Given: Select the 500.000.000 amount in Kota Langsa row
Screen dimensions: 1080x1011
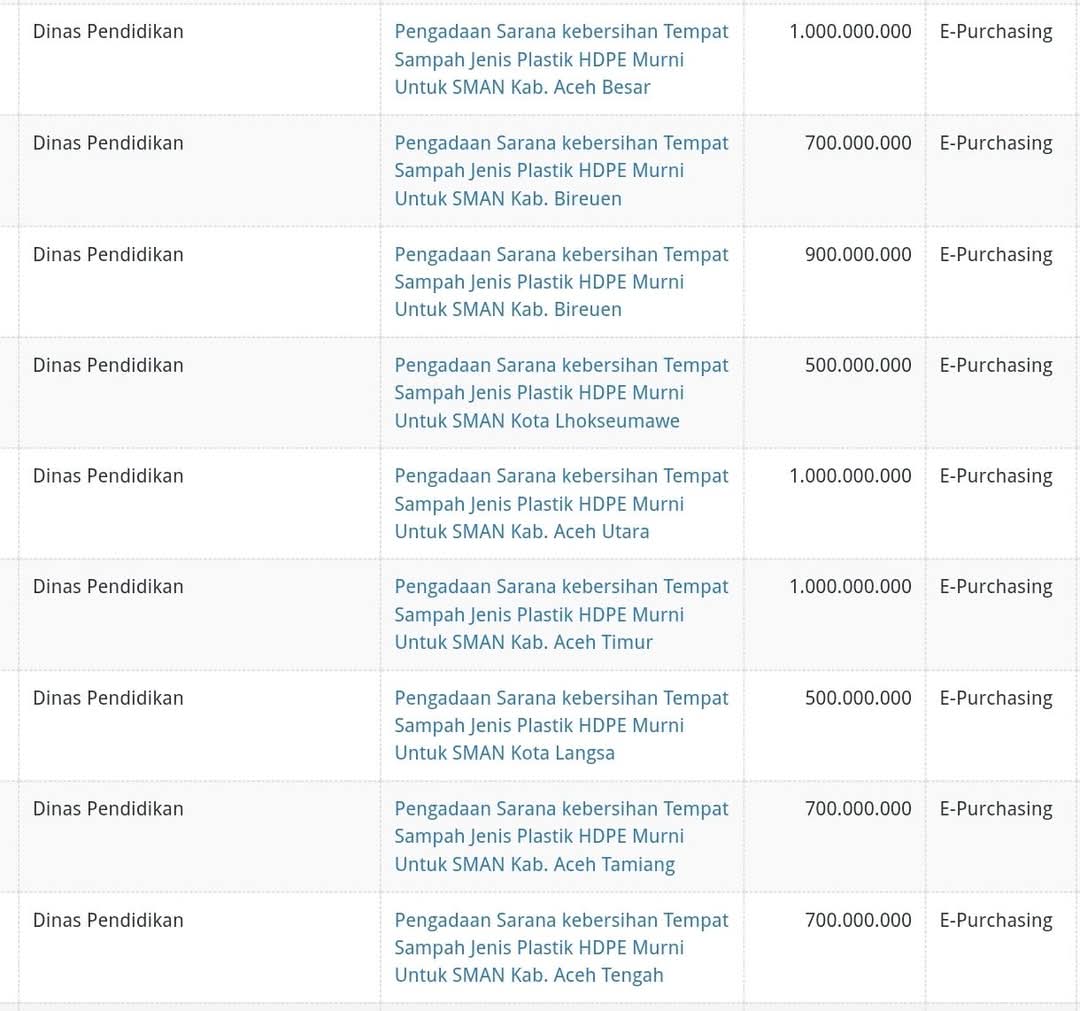Looking at the screenshot, I should point(858,698).
